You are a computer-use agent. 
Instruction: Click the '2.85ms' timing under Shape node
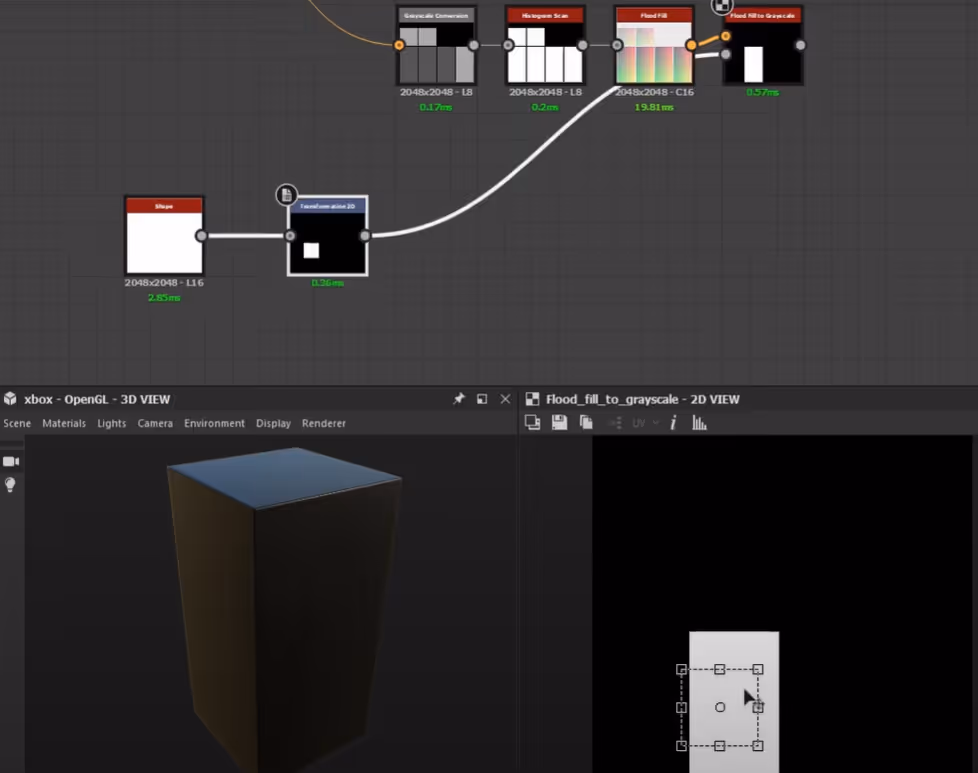tap(164, 298)
